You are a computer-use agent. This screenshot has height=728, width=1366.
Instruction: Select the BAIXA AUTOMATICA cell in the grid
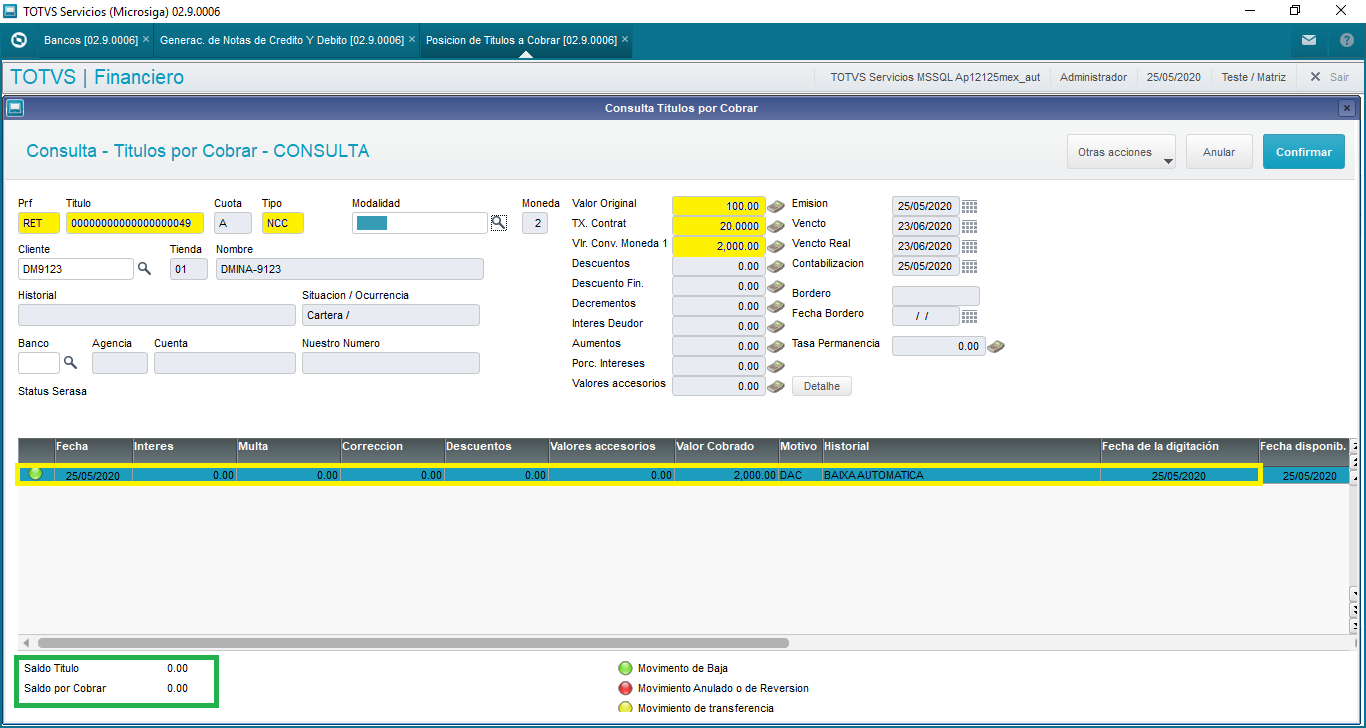961,476
